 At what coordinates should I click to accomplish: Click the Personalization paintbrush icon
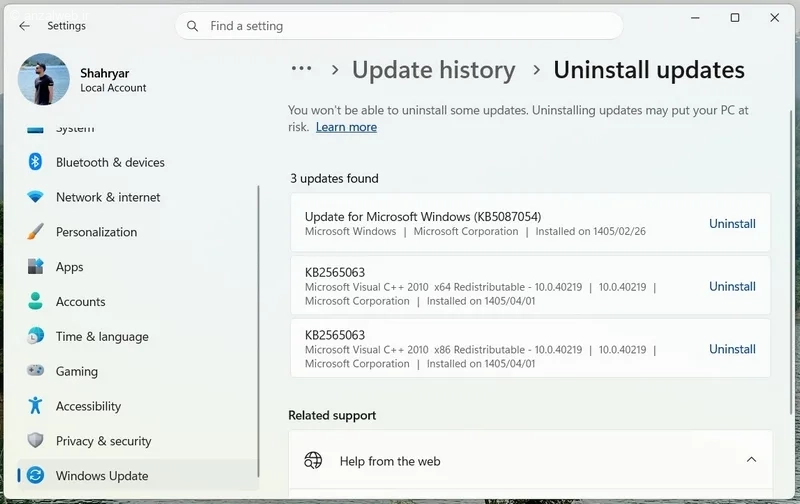pos(35,232)
